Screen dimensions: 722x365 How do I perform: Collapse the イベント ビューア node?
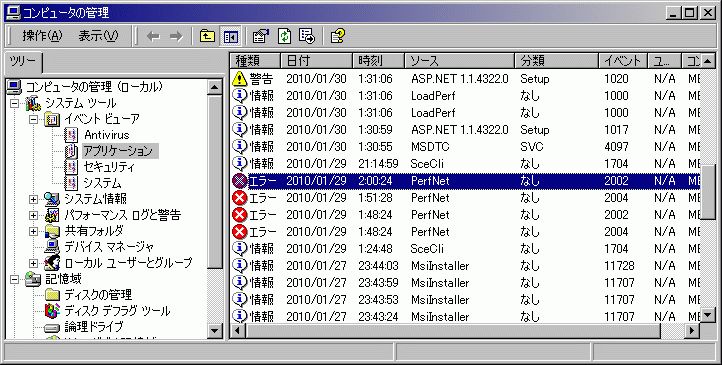33,119
